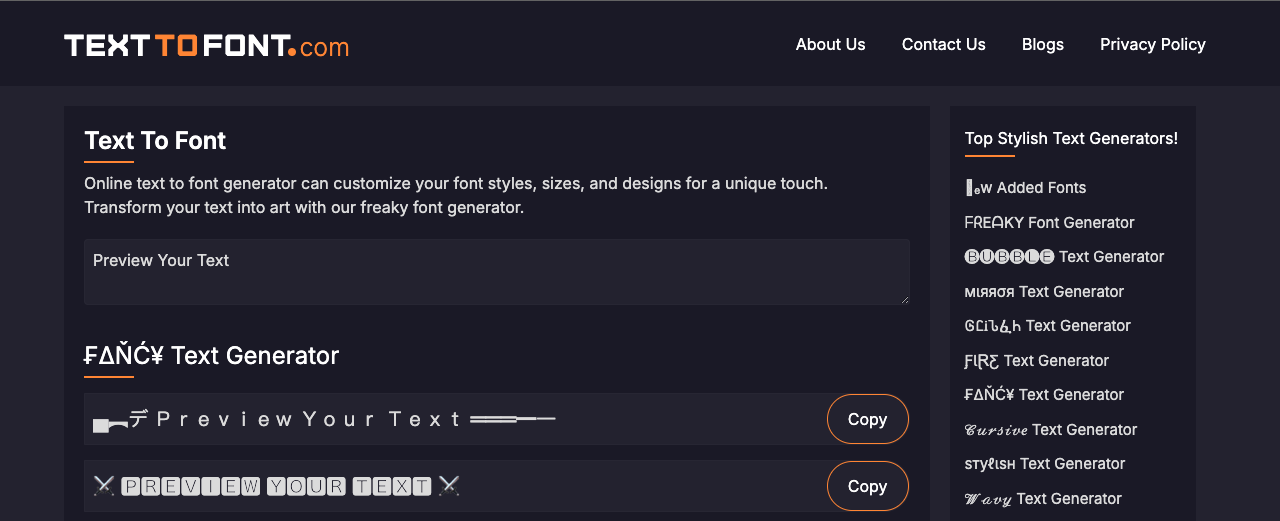1280x521 pixels.
Task: Open the Cursive Text Generator link
Action: [x=1050, y=430]
